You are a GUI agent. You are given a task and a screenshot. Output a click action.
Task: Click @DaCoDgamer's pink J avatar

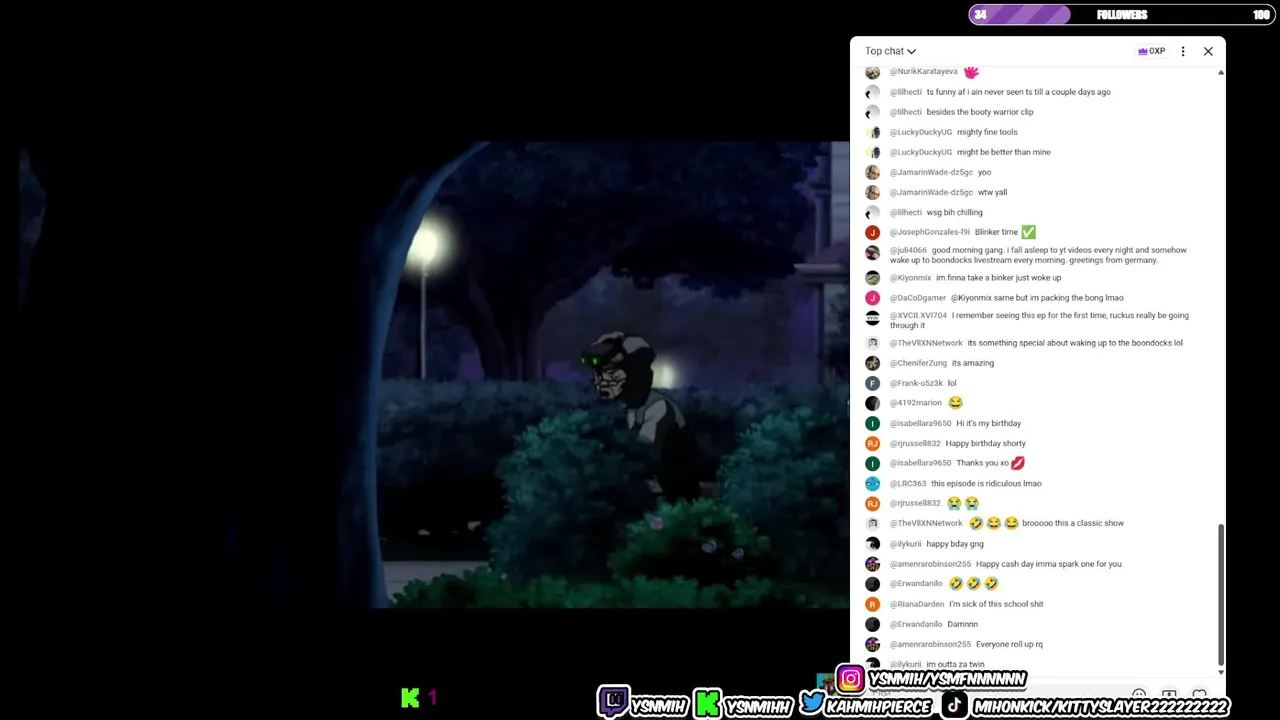click(x=873, y=298)
